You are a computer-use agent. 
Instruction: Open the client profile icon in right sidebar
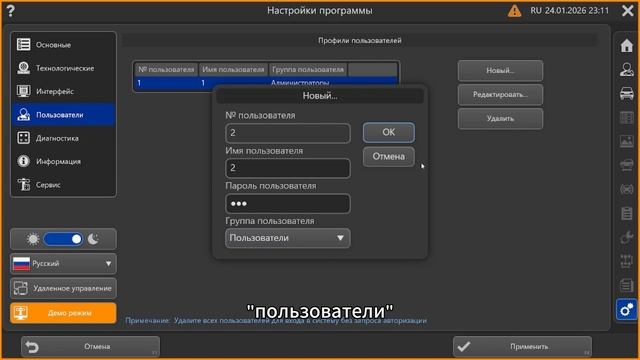627,69
